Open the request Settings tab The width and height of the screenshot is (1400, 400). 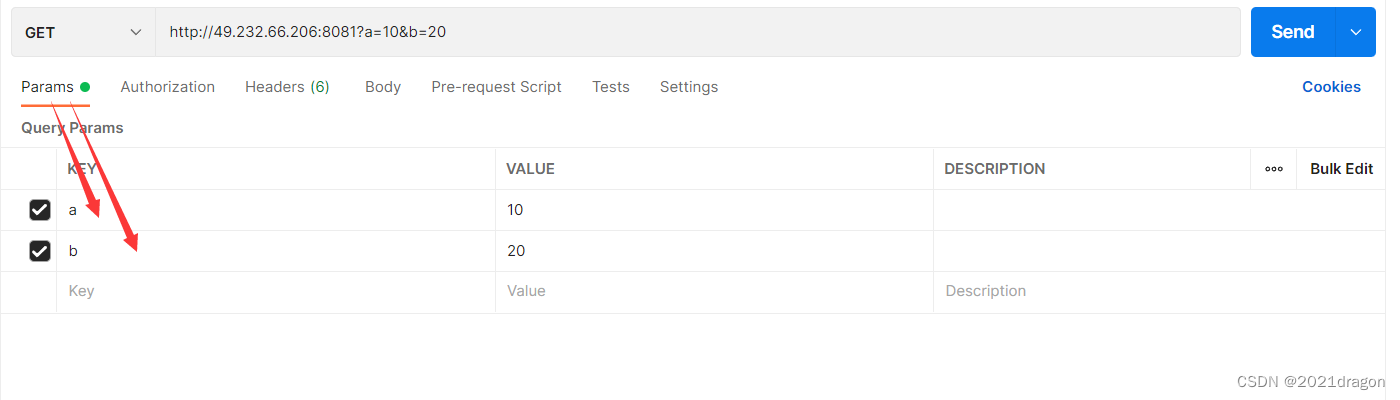pyautogui.click(x=688, y=87)
